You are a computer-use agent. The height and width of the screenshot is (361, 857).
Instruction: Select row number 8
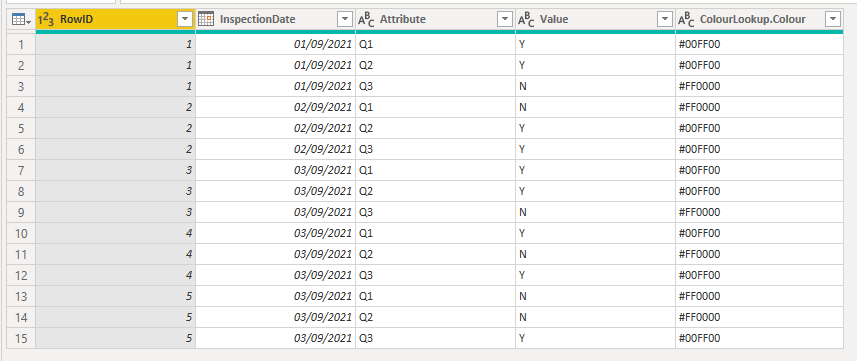(21, 191)
